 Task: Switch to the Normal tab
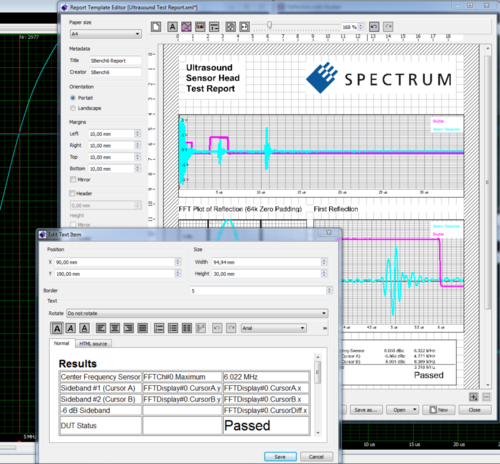click(62, 343)
